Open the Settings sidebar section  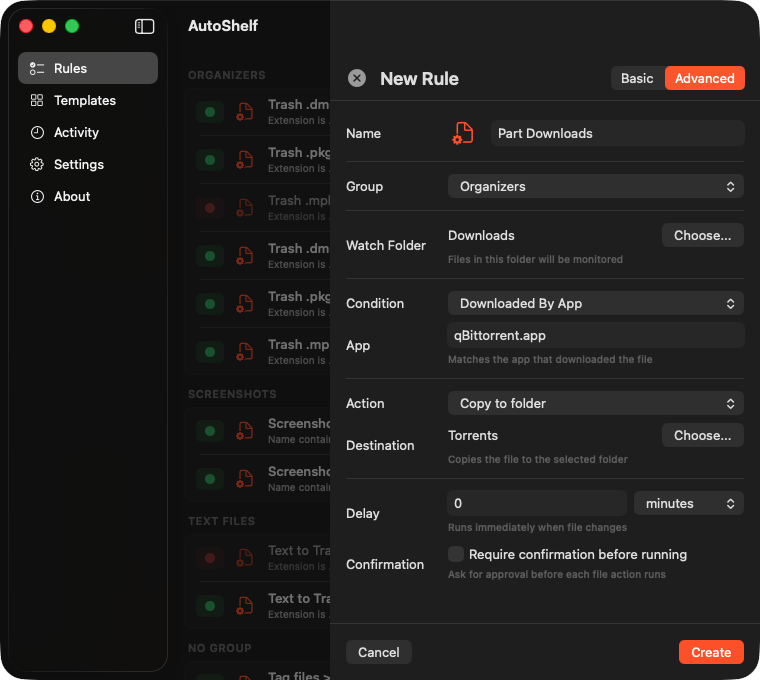[88, 164]
